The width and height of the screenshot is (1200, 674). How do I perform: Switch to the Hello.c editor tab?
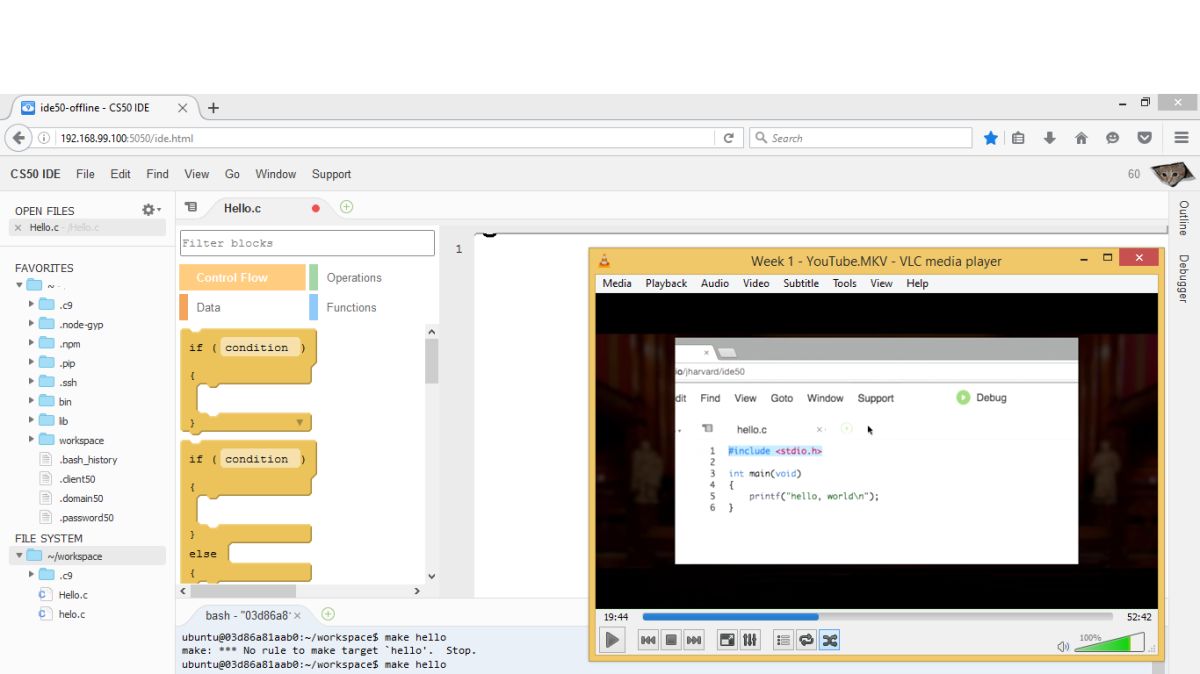(x=242, y=208)
